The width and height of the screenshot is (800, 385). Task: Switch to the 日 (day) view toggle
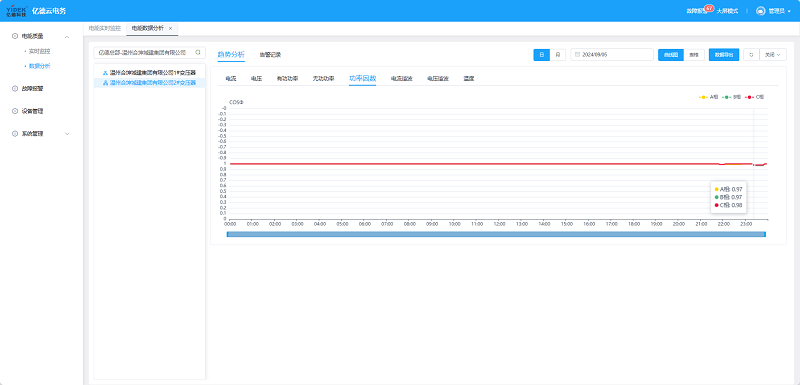point(542,55)
